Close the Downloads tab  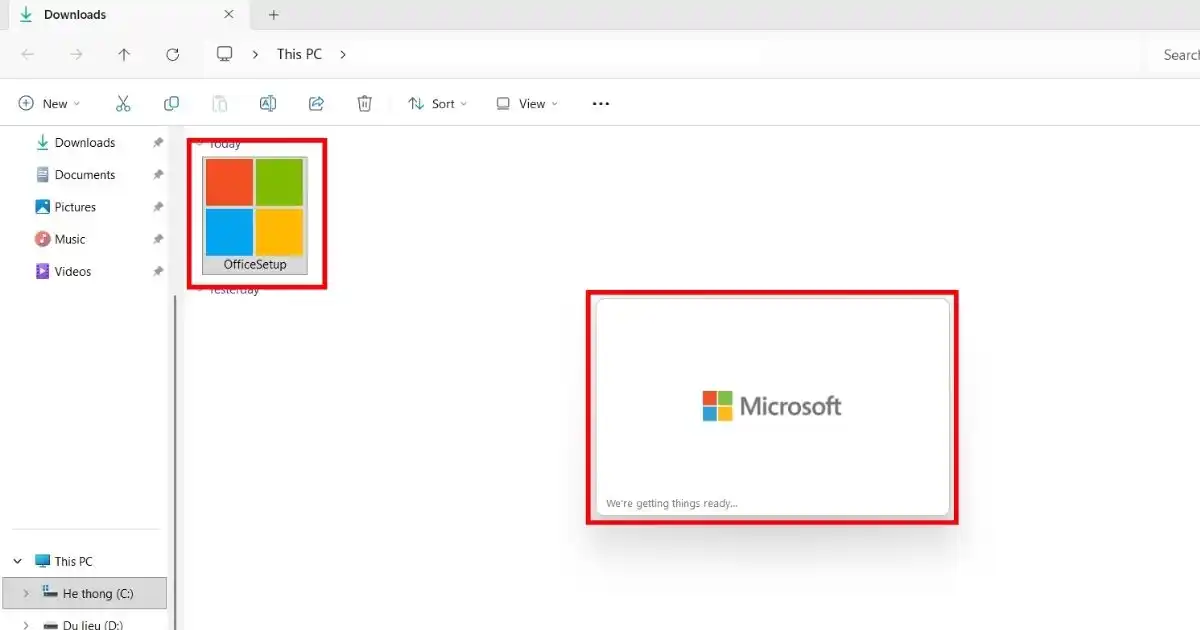(229, 15)
